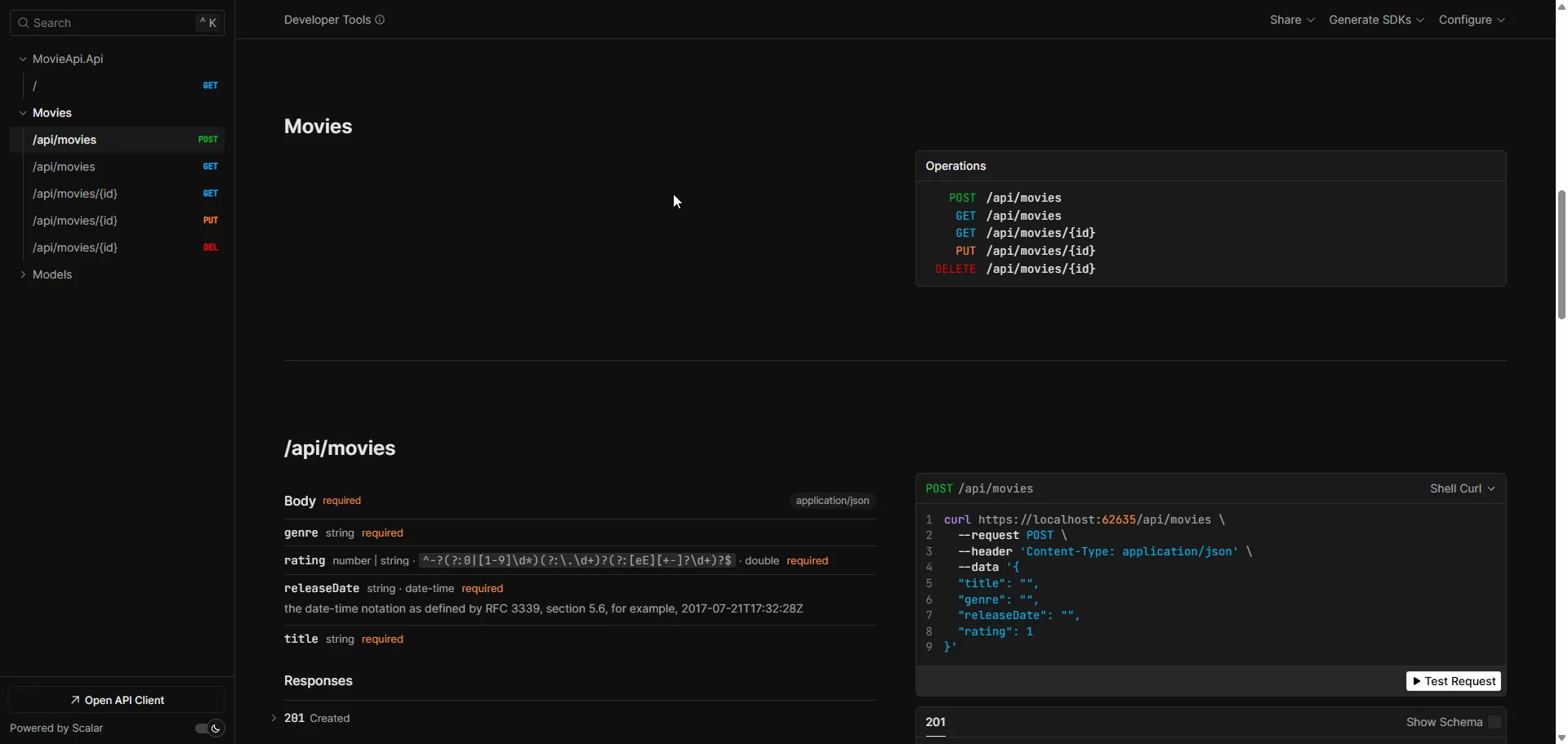Click the GET badge next to the / route

(211, 85)
